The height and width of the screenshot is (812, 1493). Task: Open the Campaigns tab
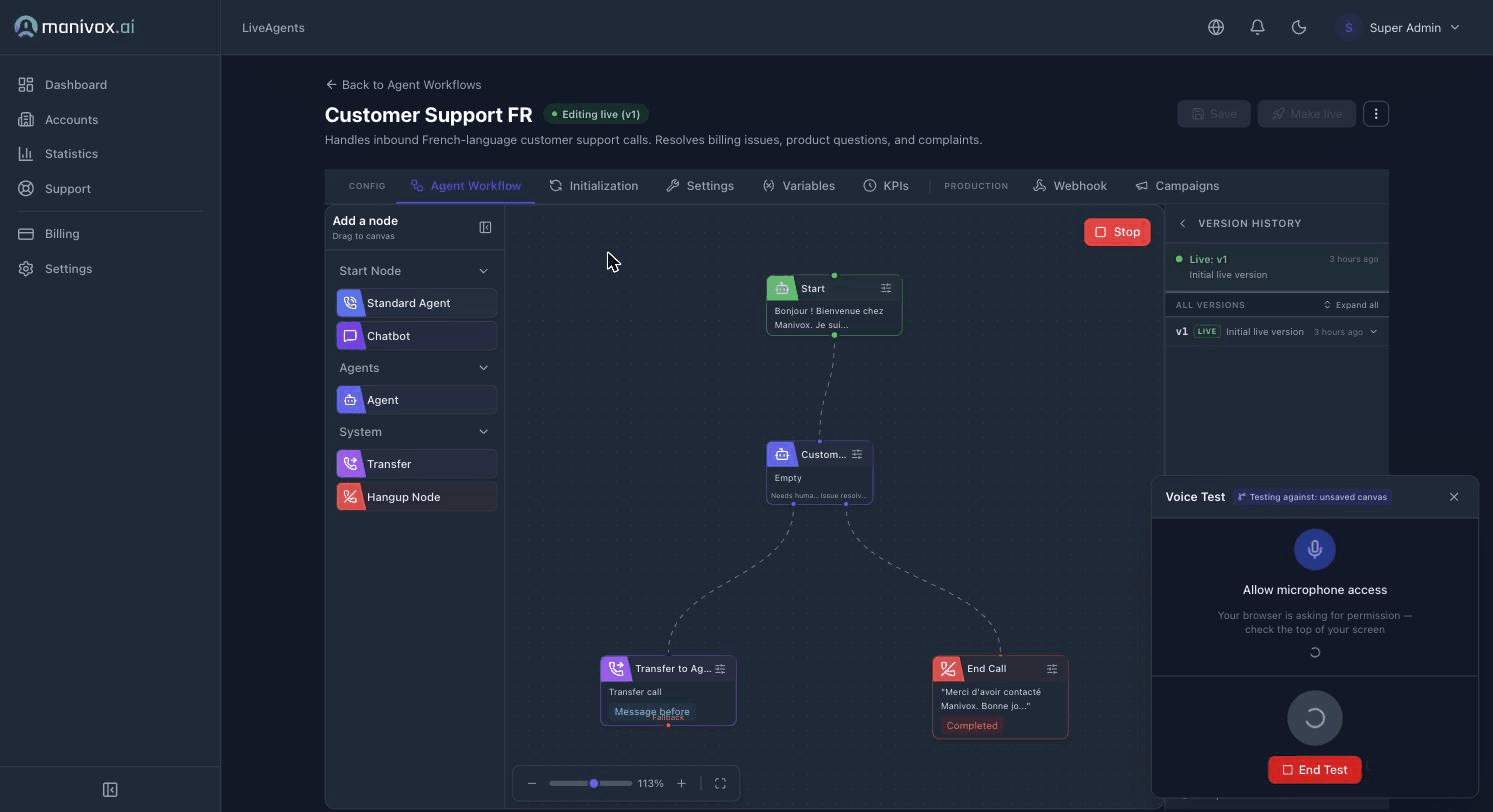1177,186
